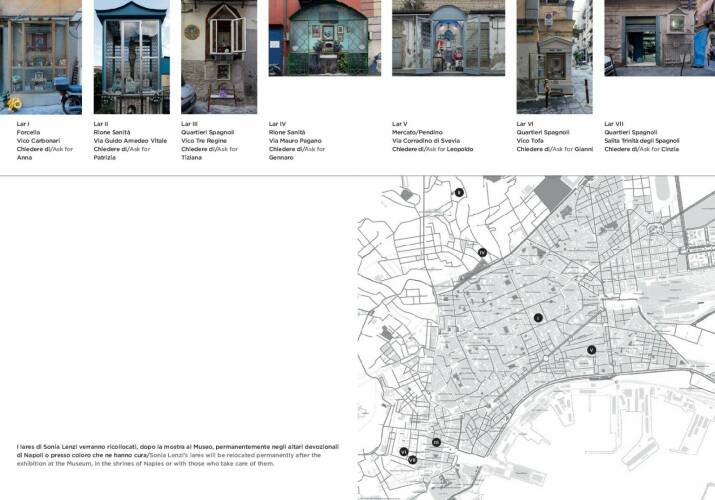Click the 'Via Guido Amedeo Vitale' caption
Screen dimensions: 715x500
(130, 141)
